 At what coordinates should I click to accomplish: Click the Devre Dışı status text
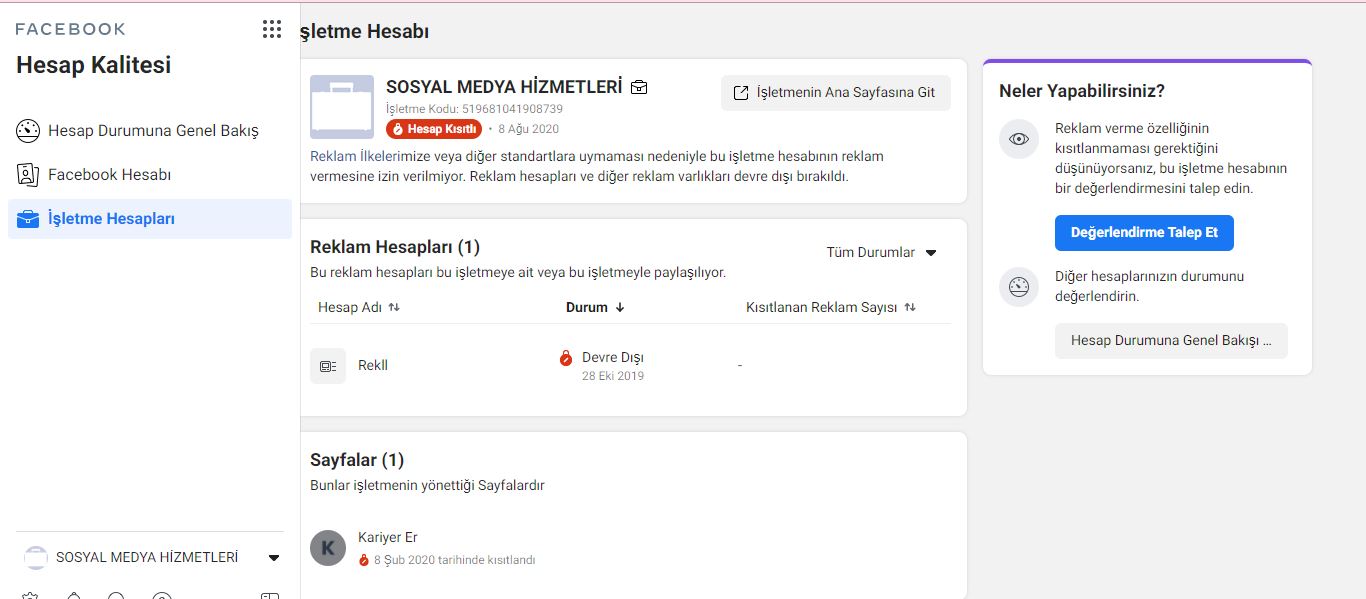[613, 357]
